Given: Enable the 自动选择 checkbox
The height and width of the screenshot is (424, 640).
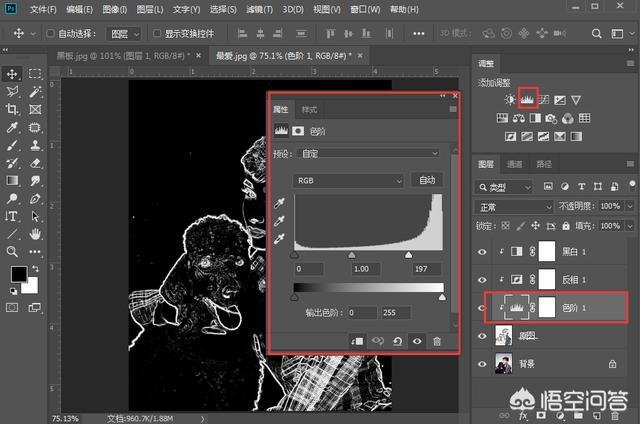Looking at the screenshot, I should 50,33.
